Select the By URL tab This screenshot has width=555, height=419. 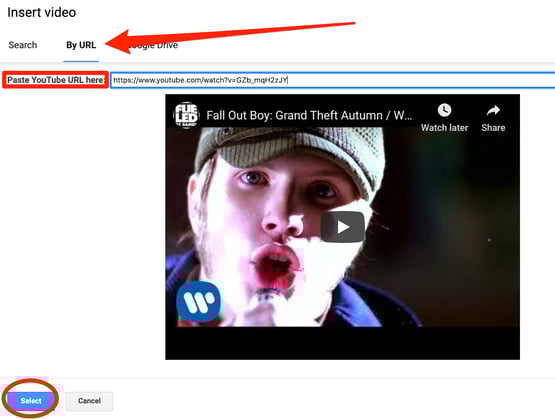click(x=81, y=45)
